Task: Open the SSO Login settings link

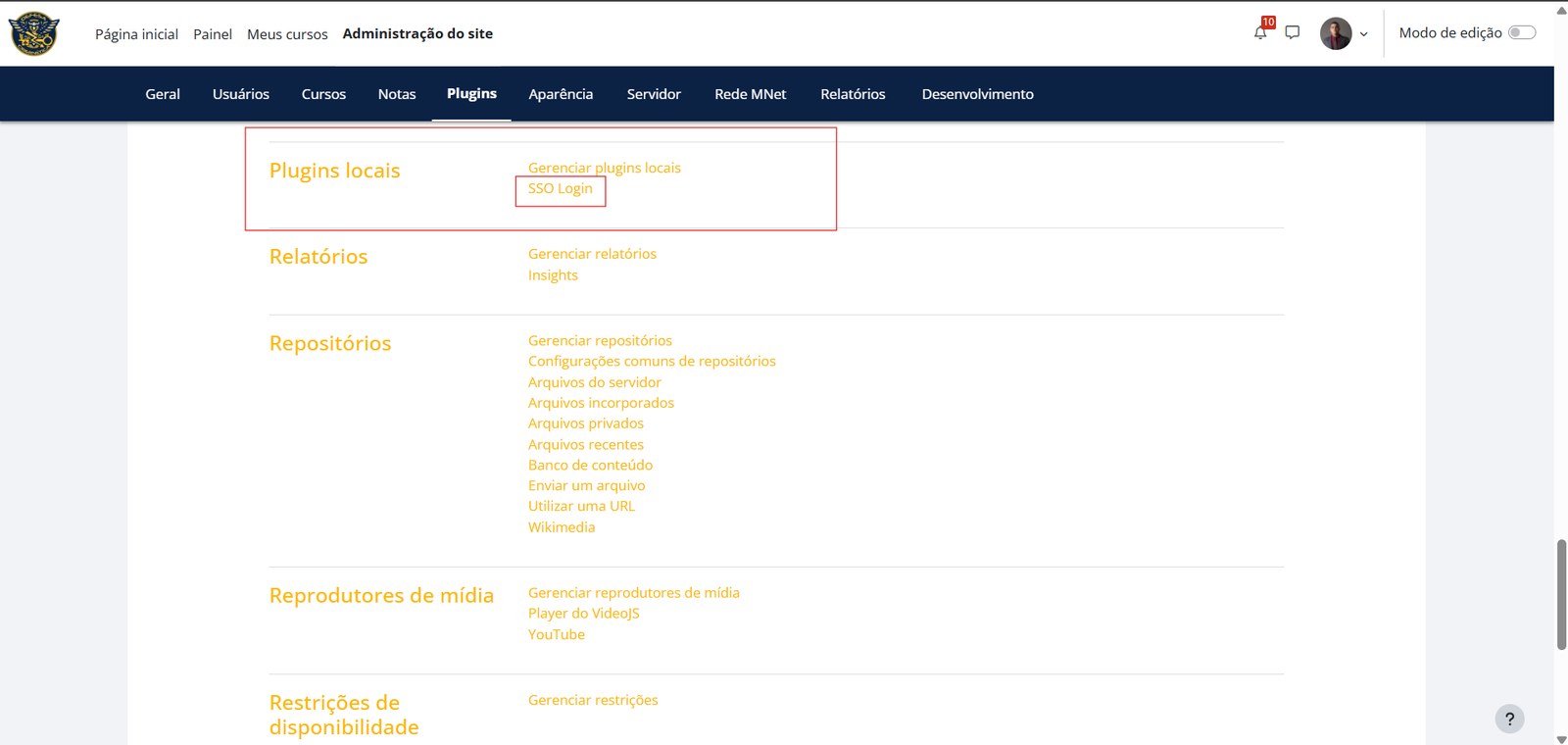Action: (x=561, y=188)
